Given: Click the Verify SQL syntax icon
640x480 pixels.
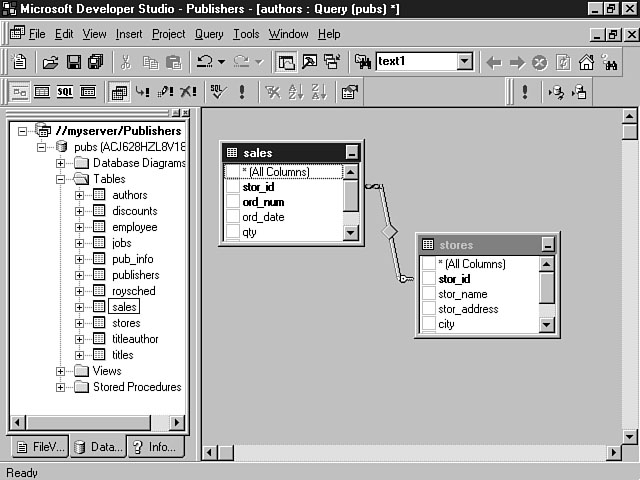Looking at the screenshot, I should coord(217,92).
